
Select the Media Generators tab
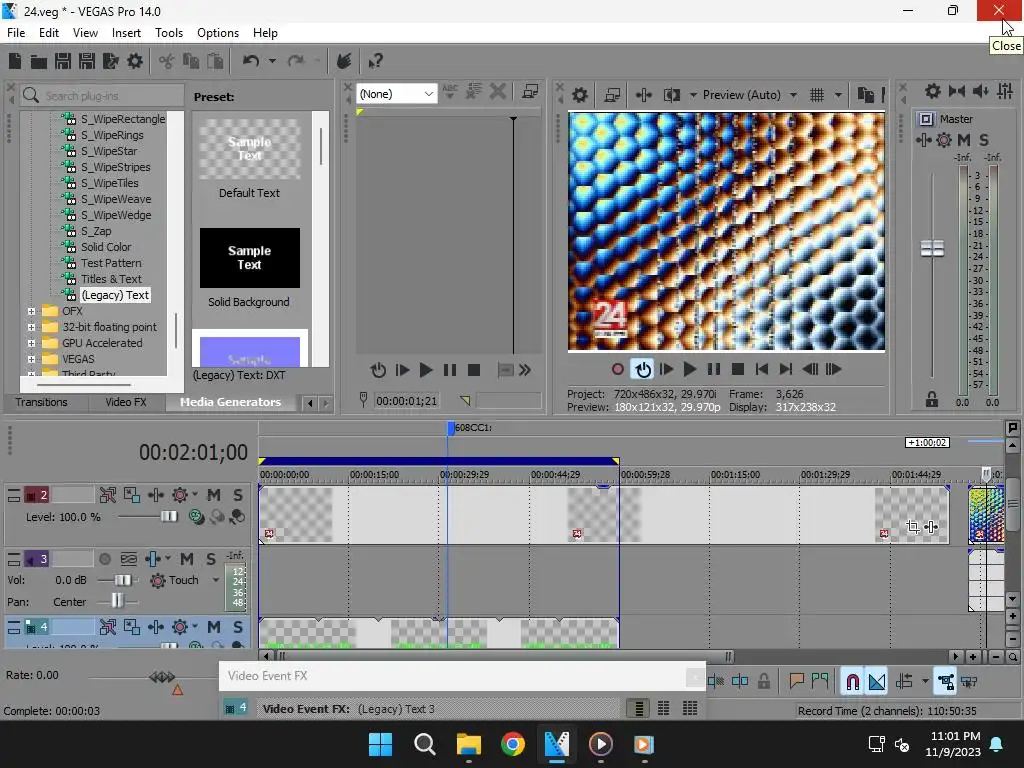point(231,402)
